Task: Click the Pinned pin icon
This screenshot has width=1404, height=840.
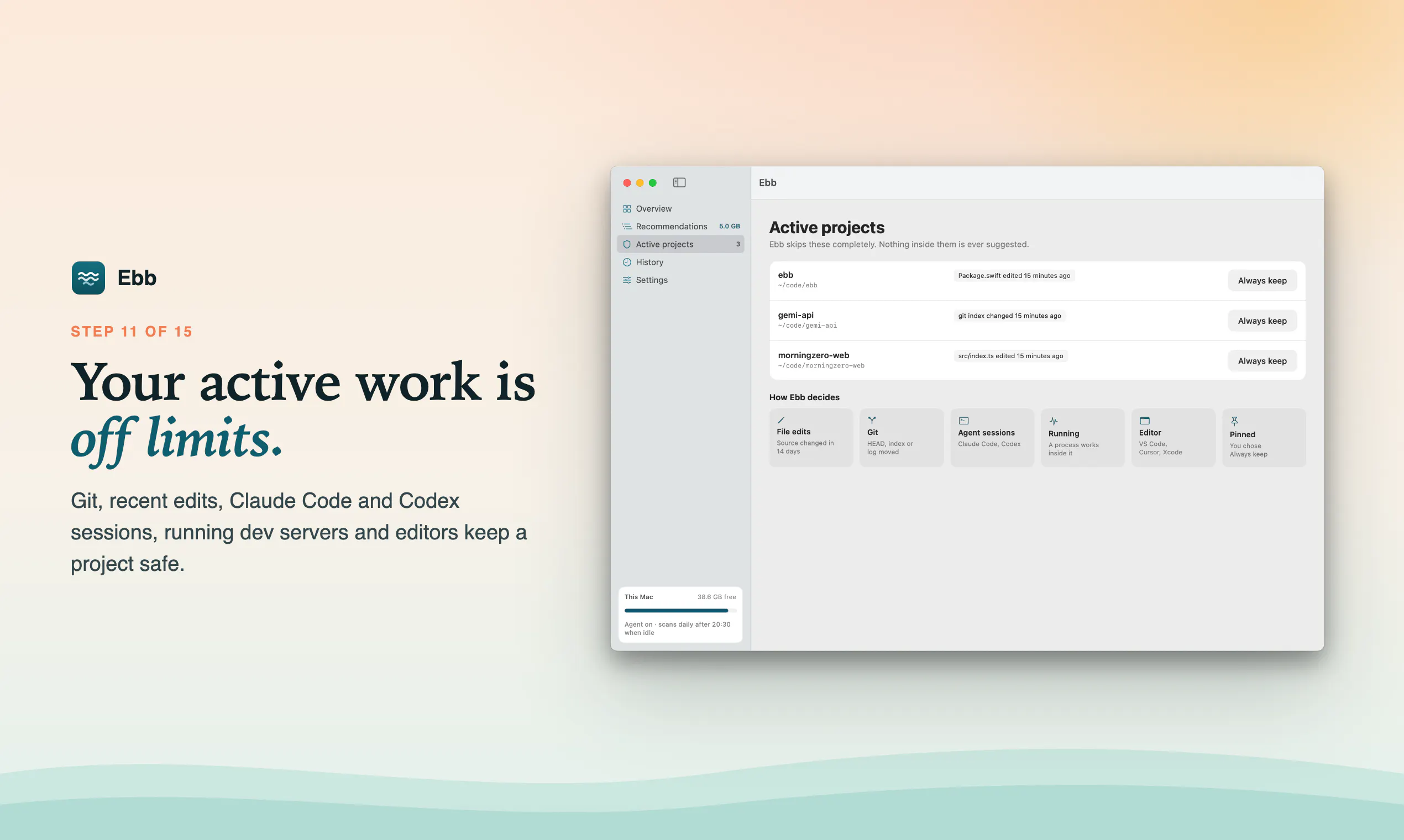Action: (x=1235, y=421)
